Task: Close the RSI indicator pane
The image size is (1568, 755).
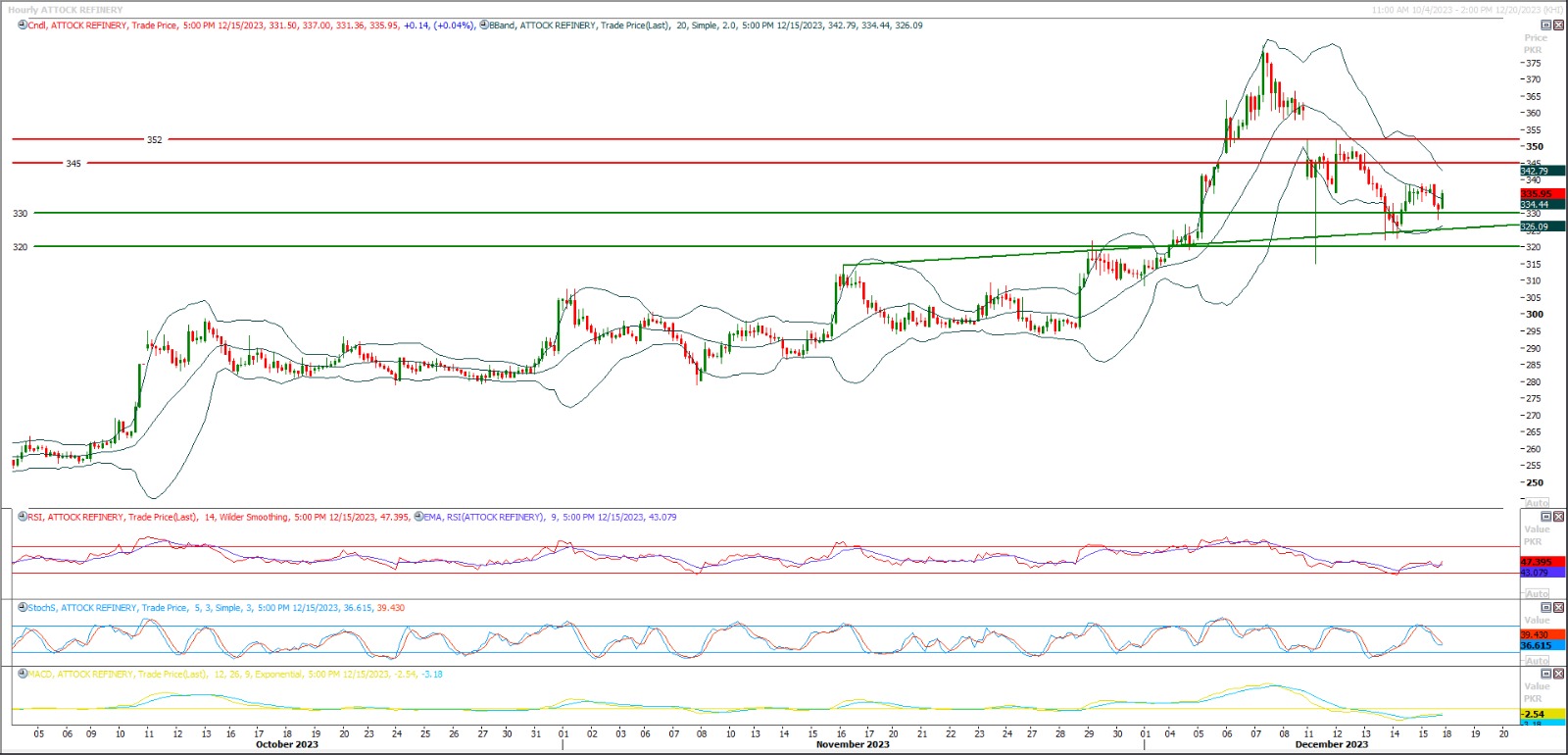Action: coord(1558,517)
